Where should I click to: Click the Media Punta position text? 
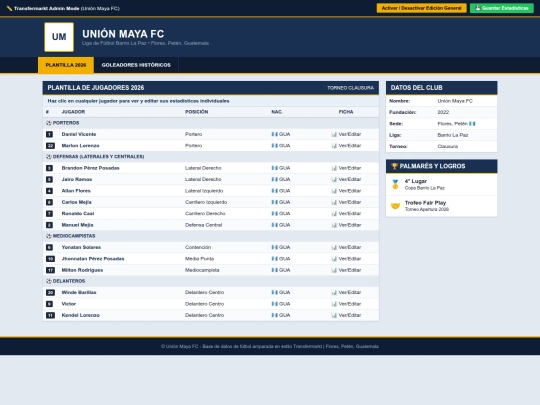click(x=199, y=259)
